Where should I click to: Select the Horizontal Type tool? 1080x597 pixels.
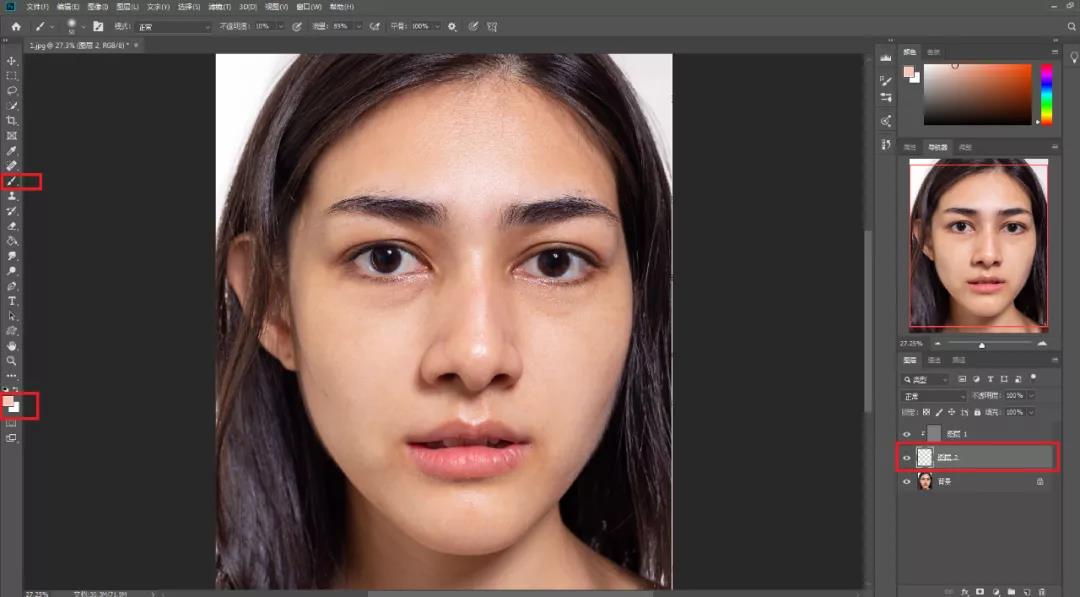click(12, 301)
